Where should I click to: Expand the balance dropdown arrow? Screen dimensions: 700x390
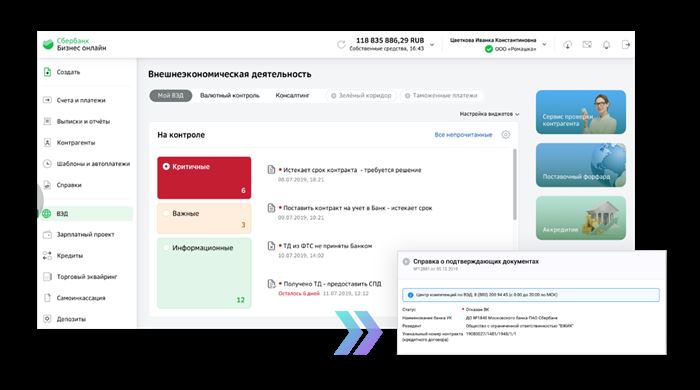click(432, 45)
